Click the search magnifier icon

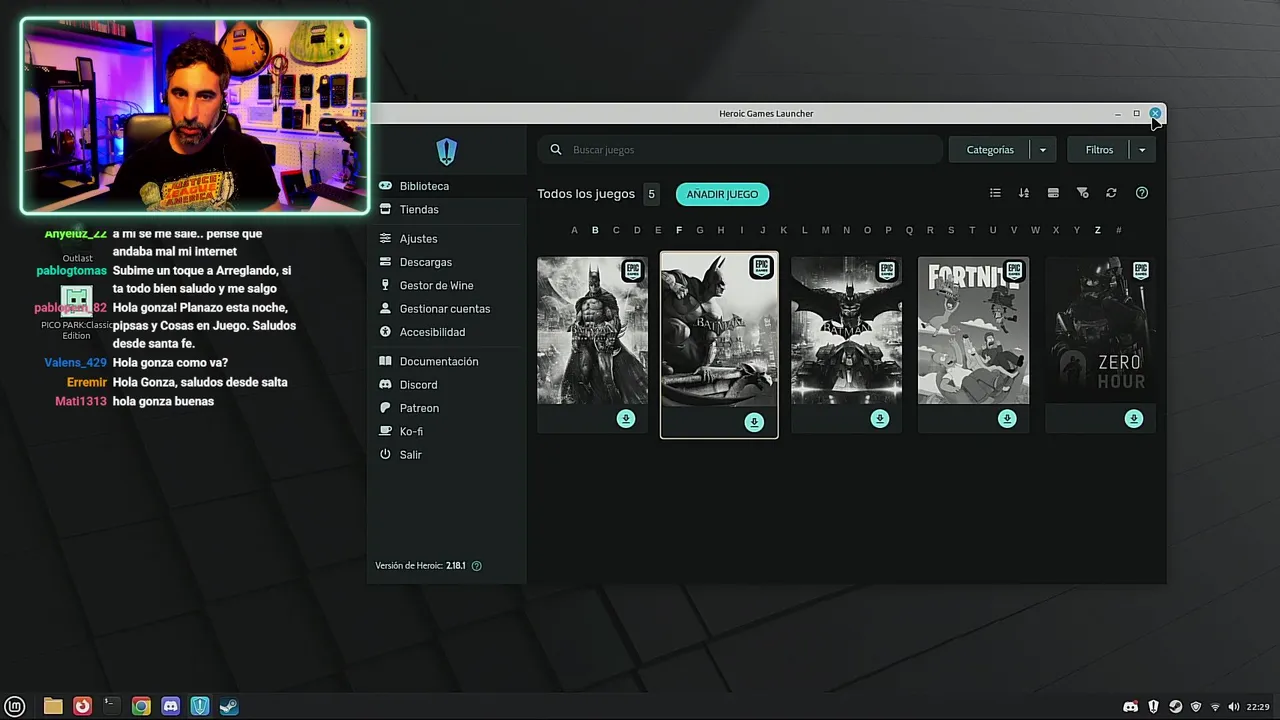click(556, 150)
